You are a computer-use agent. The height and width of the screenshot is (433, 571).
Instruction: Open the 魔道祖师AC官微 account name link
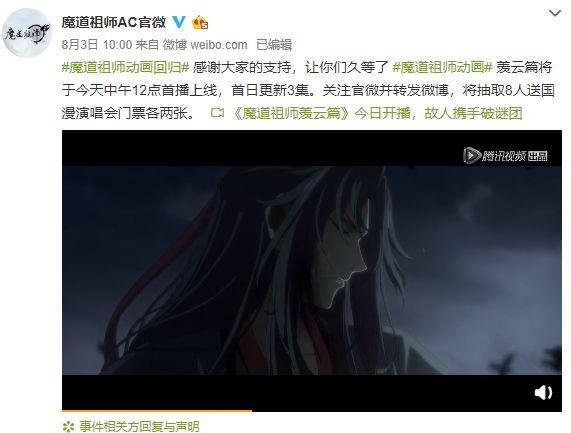(114, 23)
